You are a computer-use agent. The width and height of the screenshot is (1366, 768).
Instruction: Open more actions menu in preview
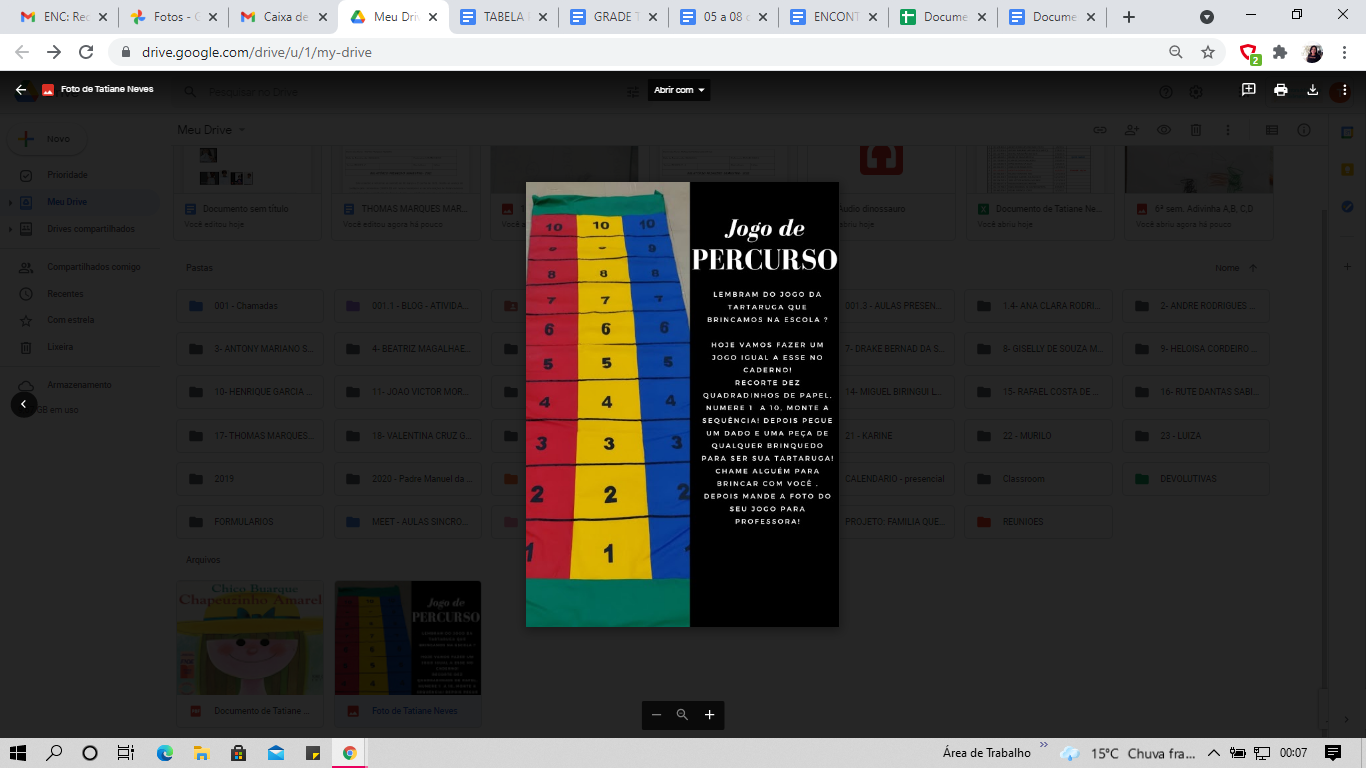(x=1345, y=90)
